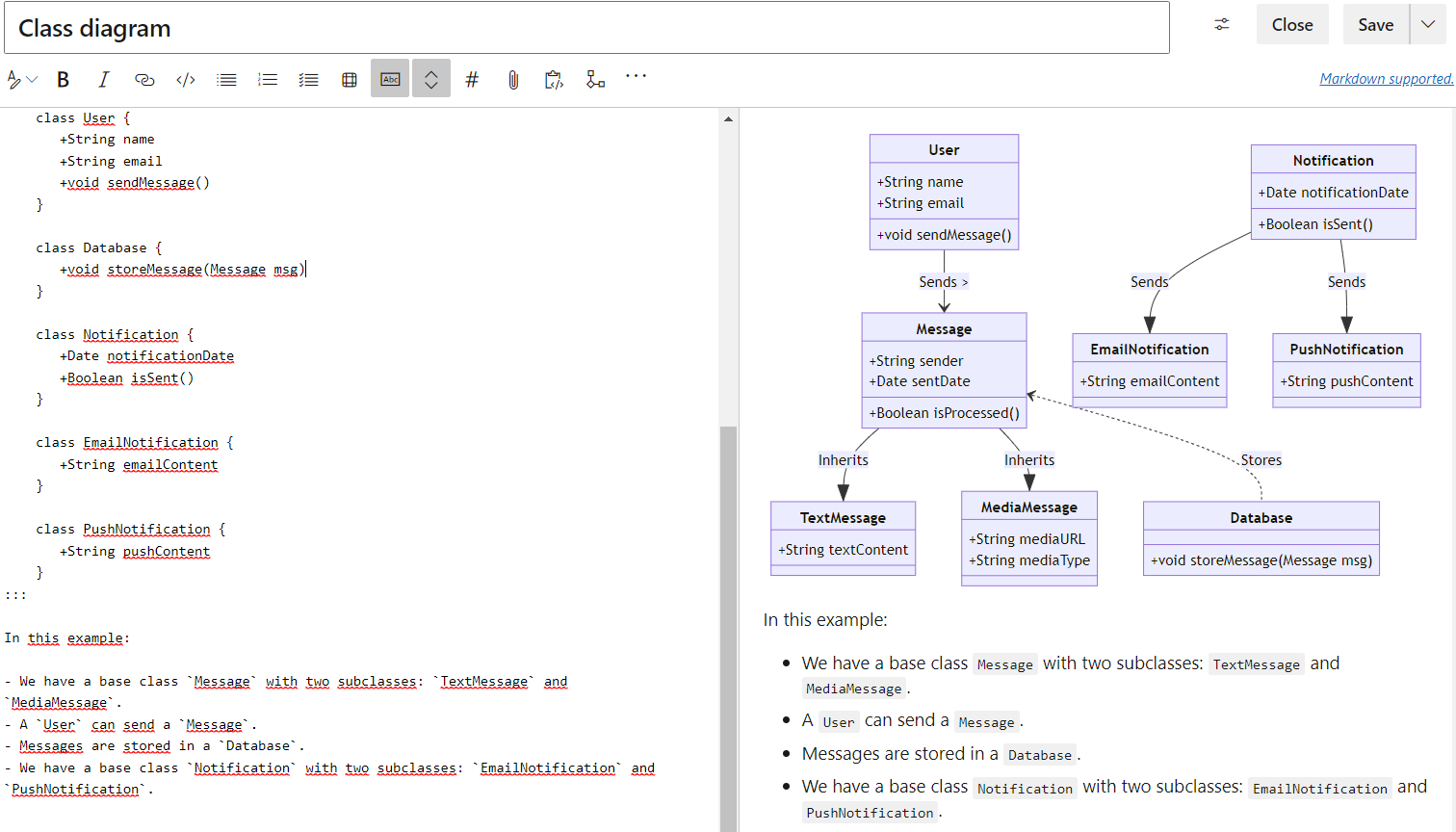Image resolution: width=1456 pixels, height=832 pixels.
Task: Toggle heading formatting with the # icon
Action: 472,78
